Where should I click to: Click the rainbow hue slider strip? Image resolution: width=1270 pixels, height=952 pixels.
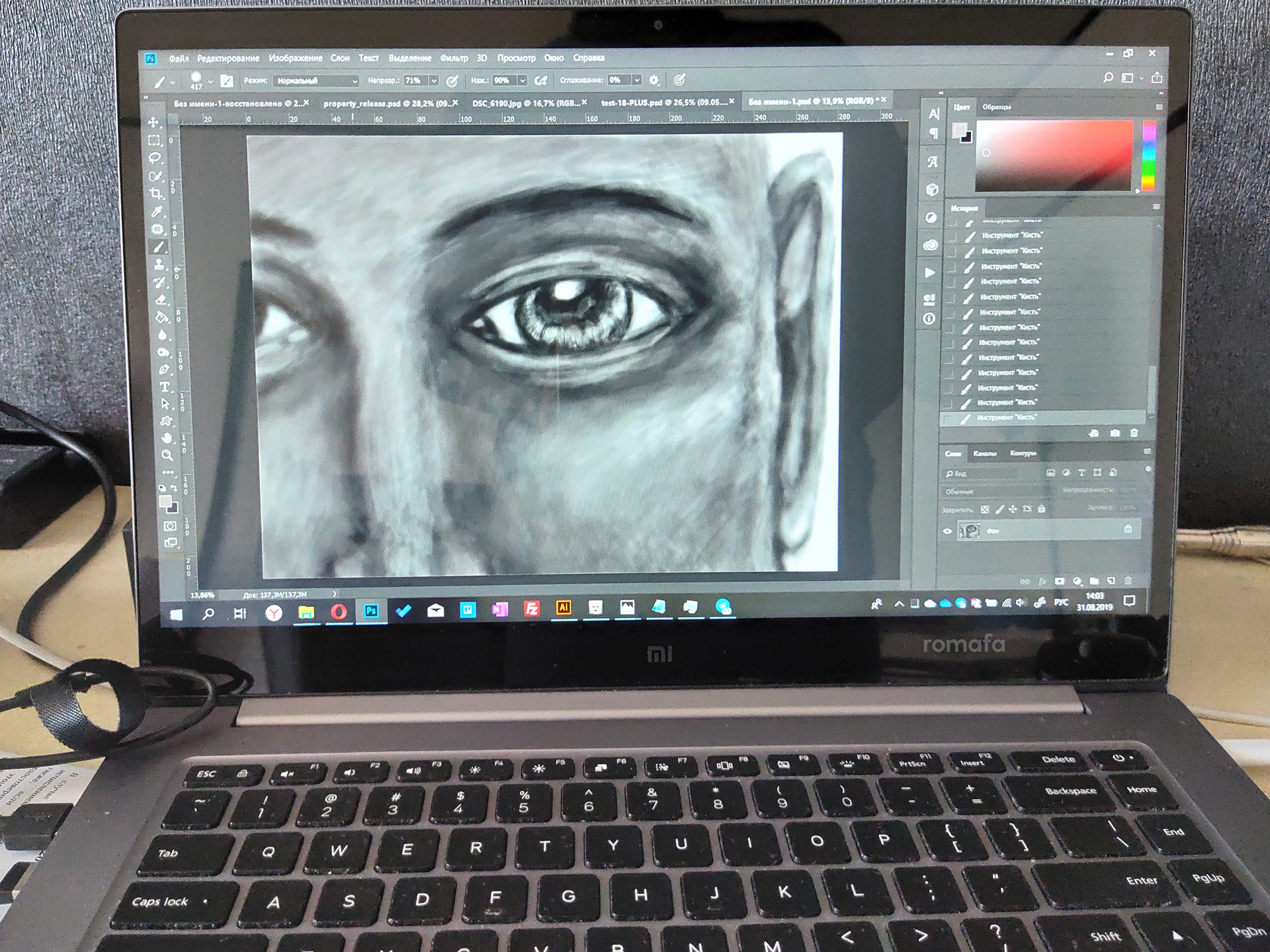point(1149,156)
